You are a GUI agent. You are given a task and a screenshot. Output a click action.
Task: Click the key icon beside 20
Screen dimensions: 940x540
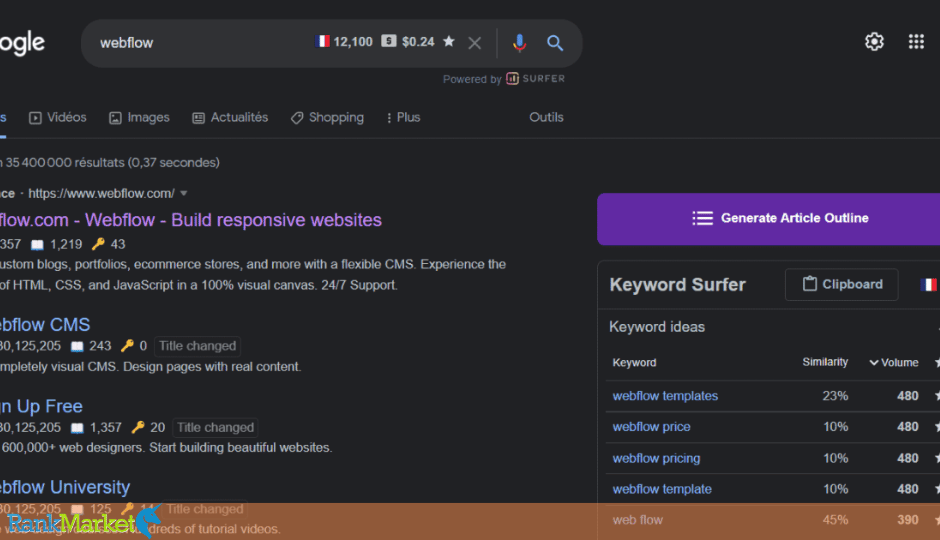pos(138,427)
